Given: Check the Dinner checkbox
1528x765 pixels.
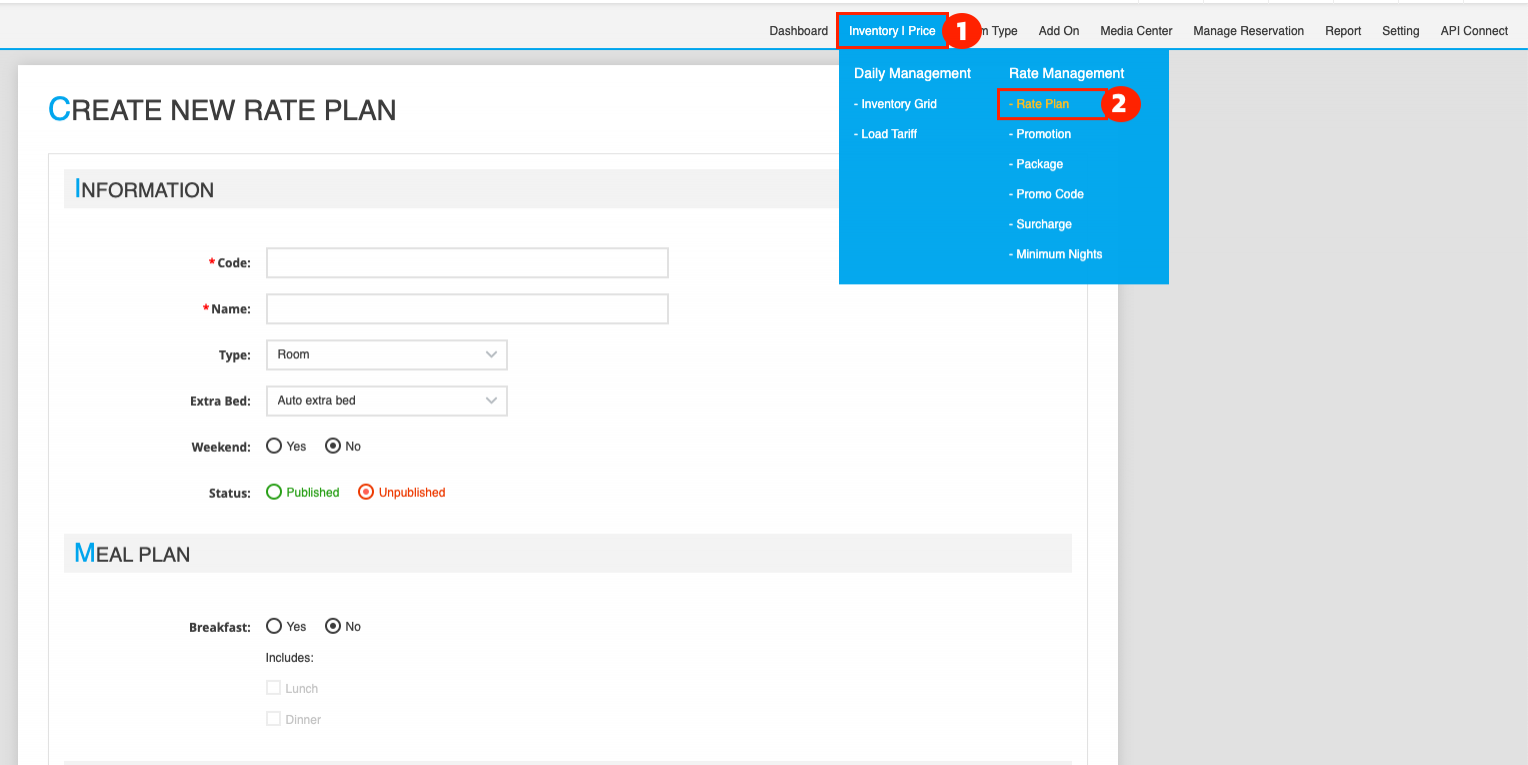Looking at the screenshot, I should (273, 719).
